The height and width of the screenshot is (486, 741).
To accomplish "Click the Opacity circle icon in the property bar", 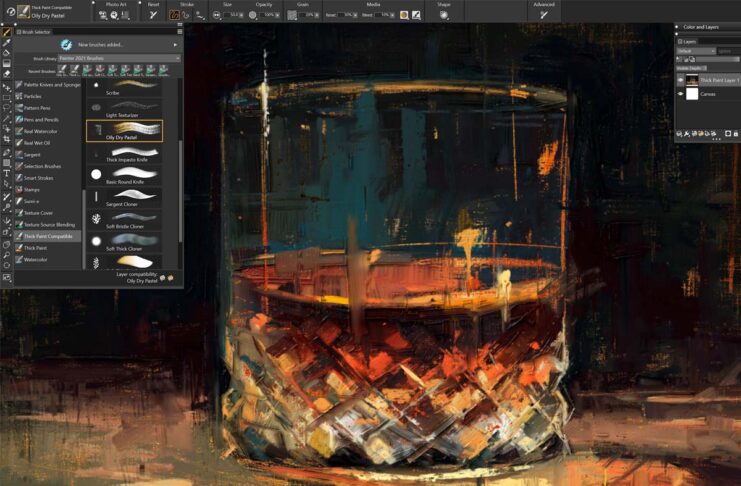I will tap(253, 15).
